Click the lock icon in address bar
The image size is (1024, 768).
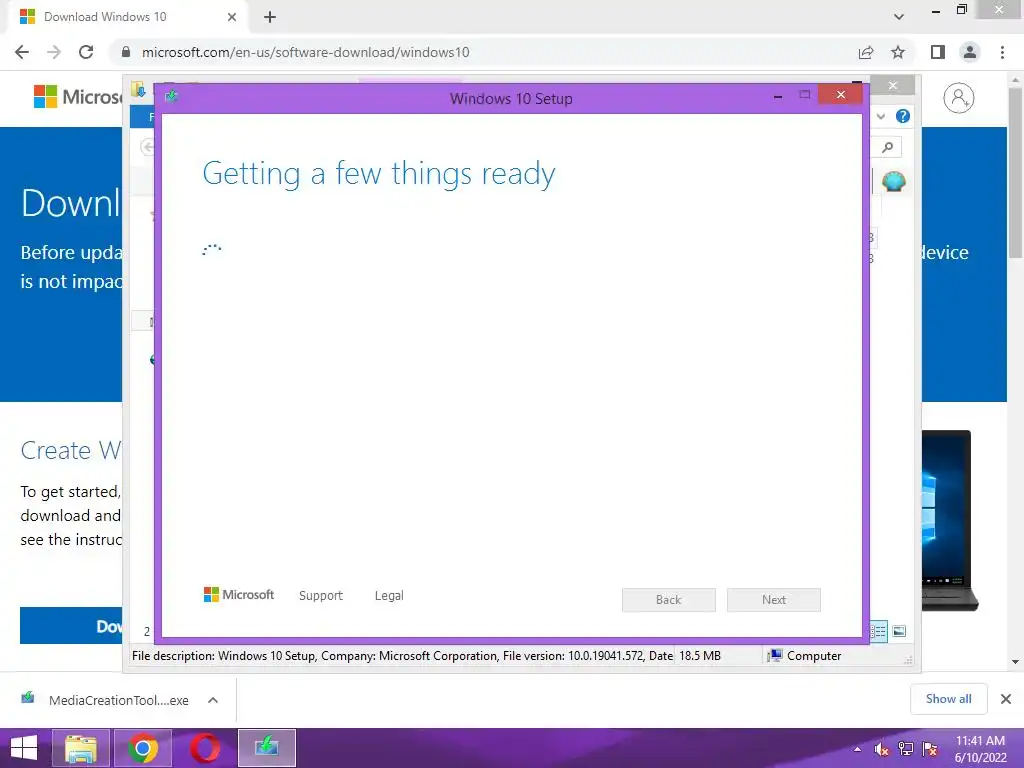click(x=126, y=52)
